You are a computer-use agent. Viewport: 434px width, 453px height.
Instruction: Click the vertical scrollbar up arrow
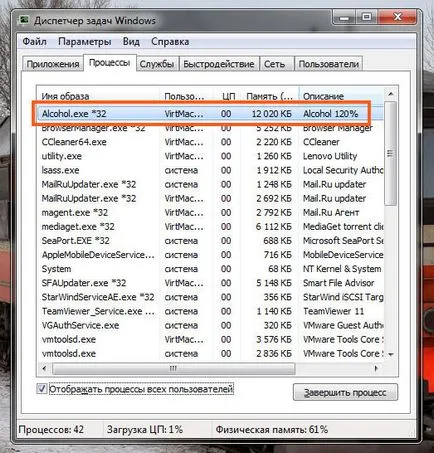pyautogui.click(x=391, y=95)
